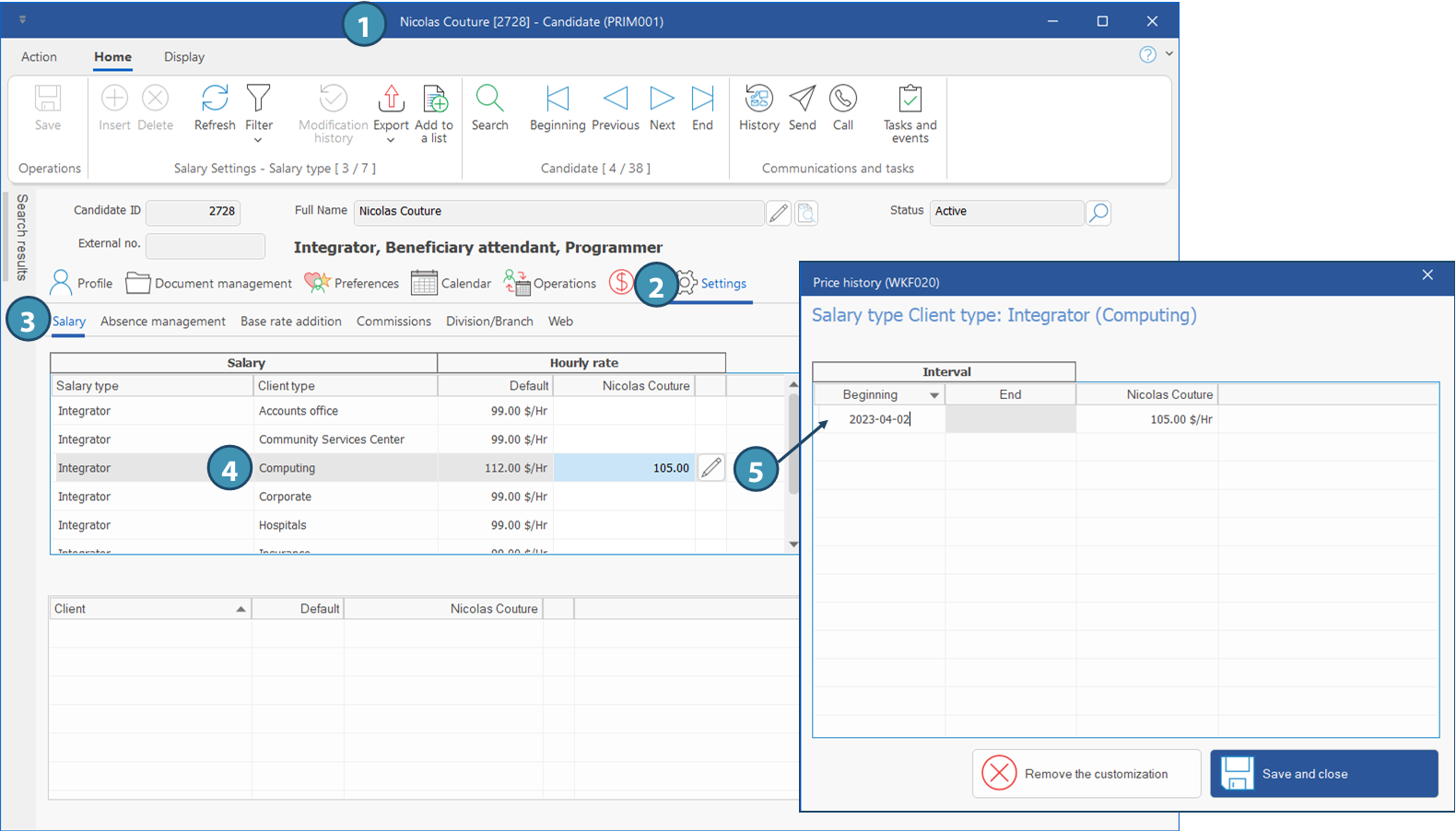Expand the help options chevron
This screenshot has height=831, width=1456.
(1169, 54)
